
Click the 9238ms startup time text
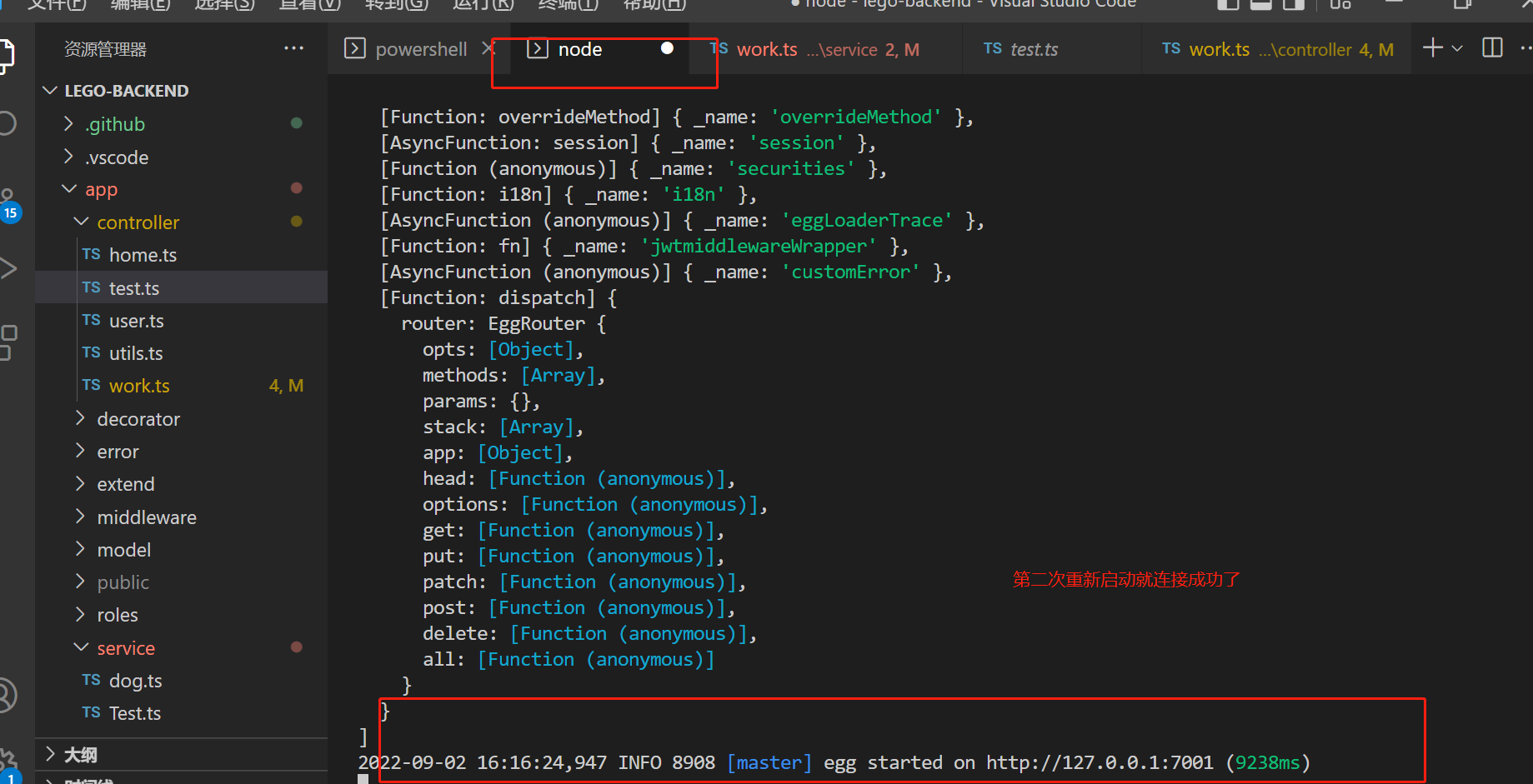[1267, 762]
